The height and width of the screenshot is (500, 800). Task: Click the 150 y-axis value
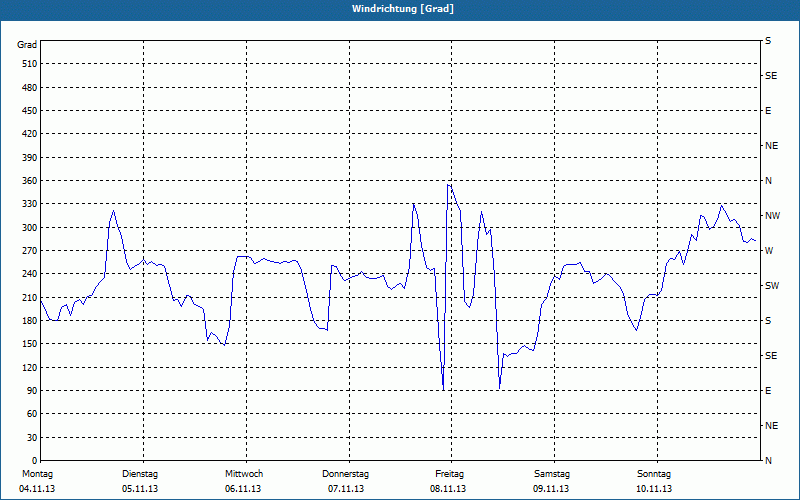tap(30, 344)
